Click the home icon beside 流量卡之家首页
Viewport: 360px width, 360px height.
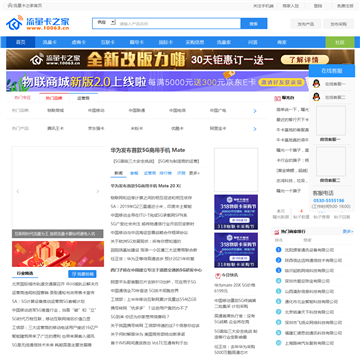tap(10, 6)
